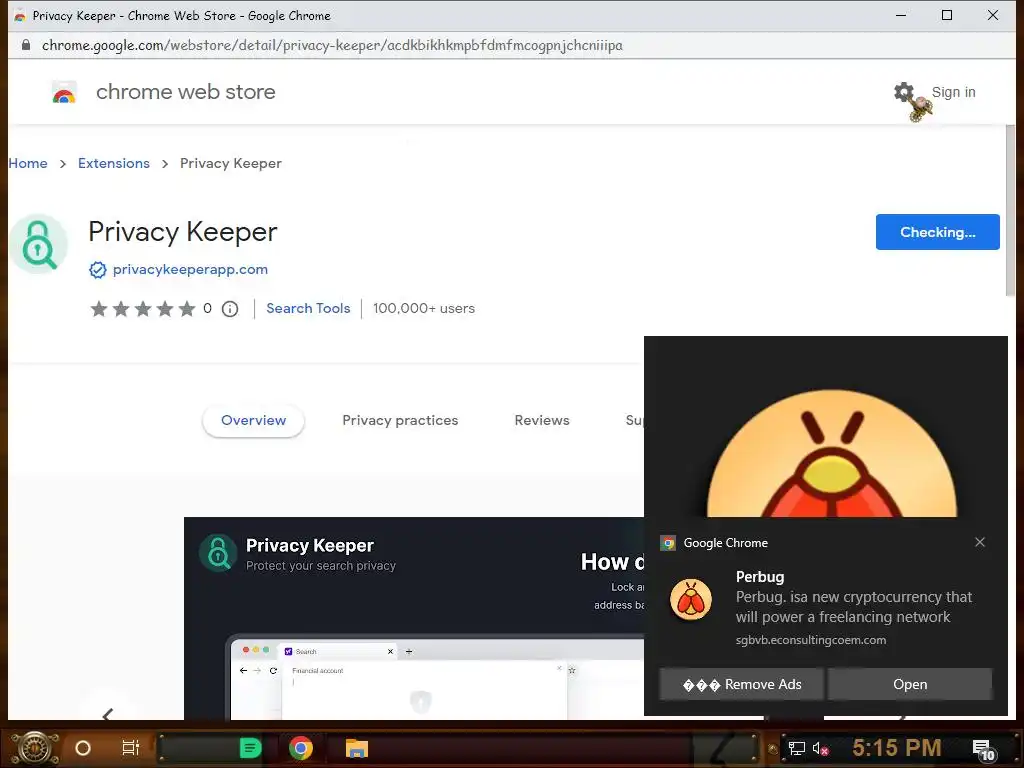Image resolution: width=1024 pixels, height=768 pixels.
Task: Click the sgbvb.econsultingcoem.com notification source
Action: click(810, 640)
